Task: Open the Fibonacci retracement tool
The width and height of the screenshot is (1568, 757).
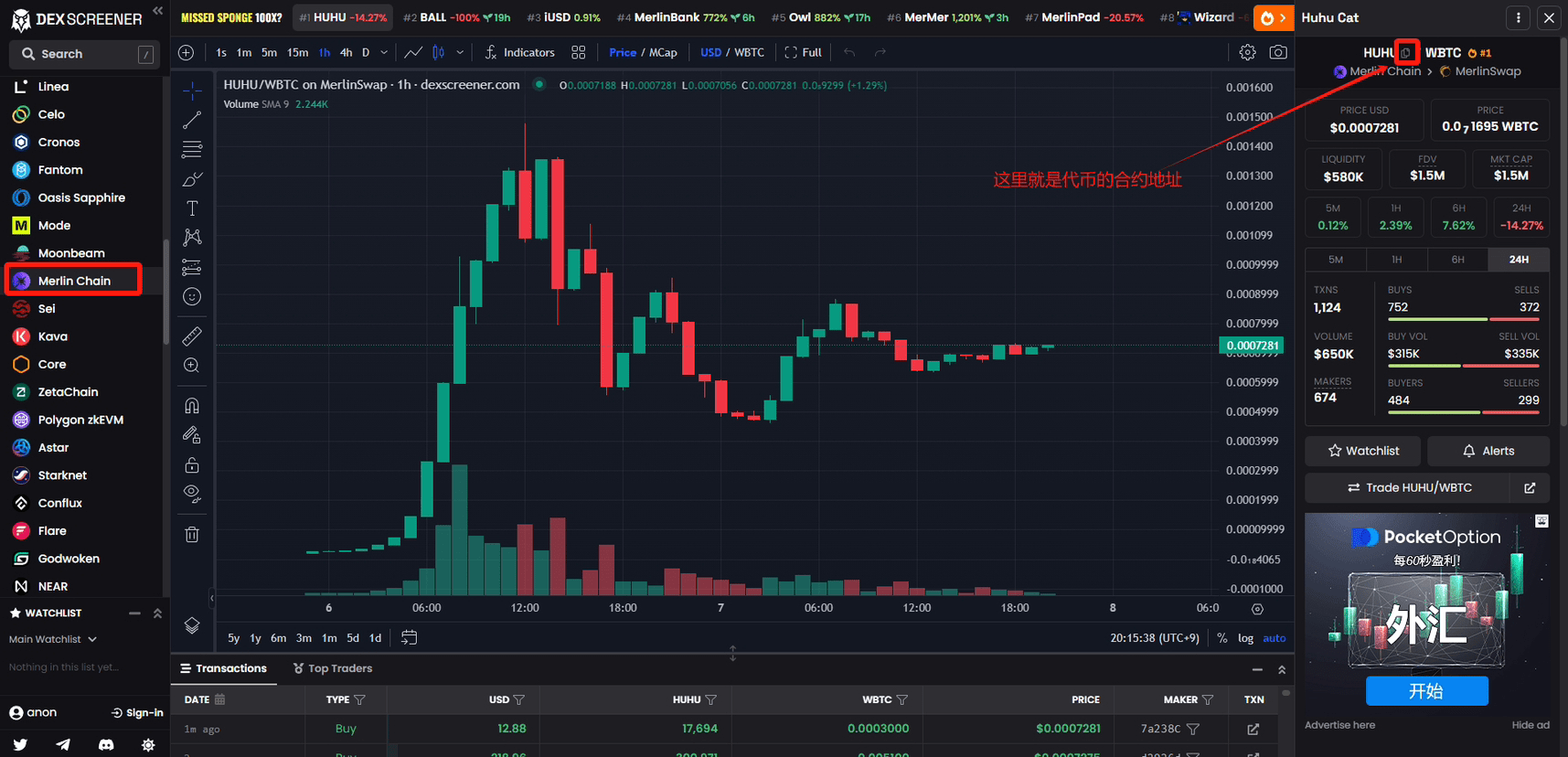Action: tap(192, 149)
